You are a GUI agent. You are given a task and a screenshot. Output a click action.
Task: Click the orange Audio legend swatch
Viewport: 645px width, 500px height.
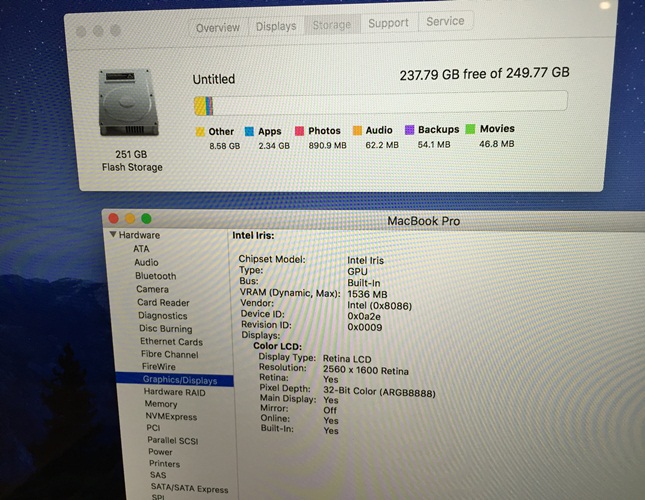point(357,130)
